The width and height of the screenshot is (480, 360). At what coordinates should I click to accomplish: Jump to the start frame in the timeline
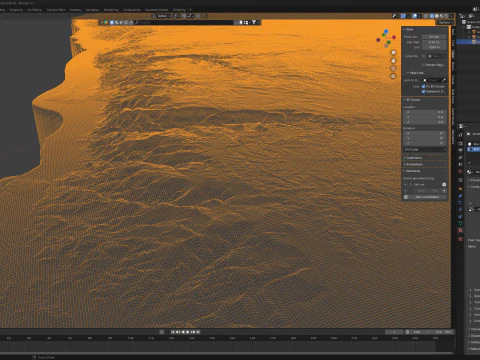(x=173, y=332)
